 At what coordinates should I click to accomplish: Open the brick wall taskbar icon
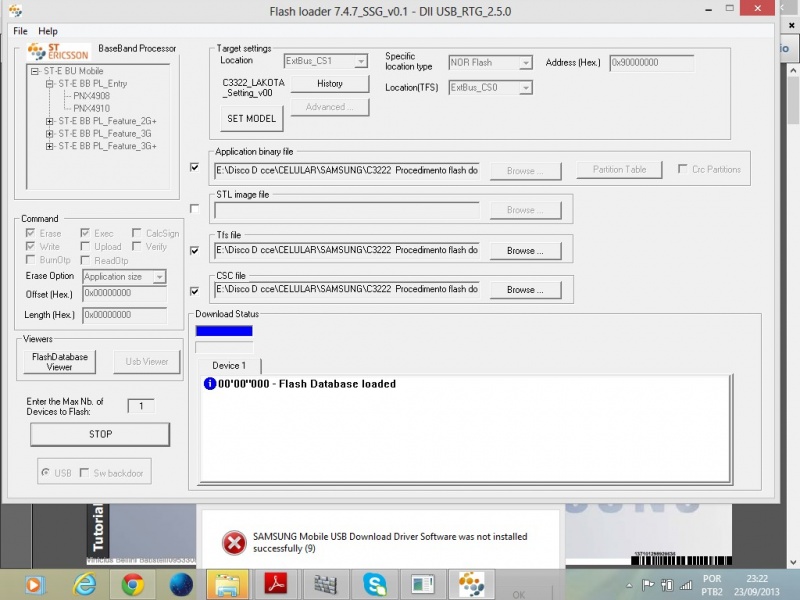coord(325,585)
